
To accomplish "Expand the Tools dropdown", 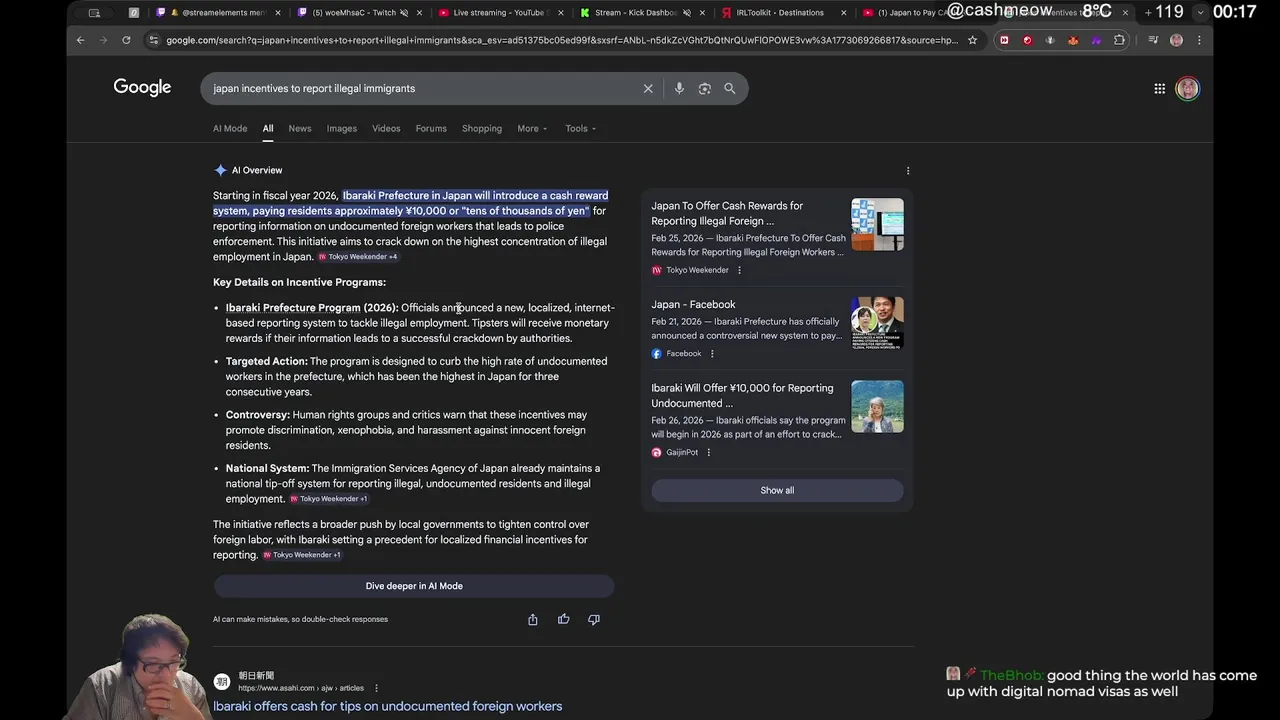I will [581, 128].
